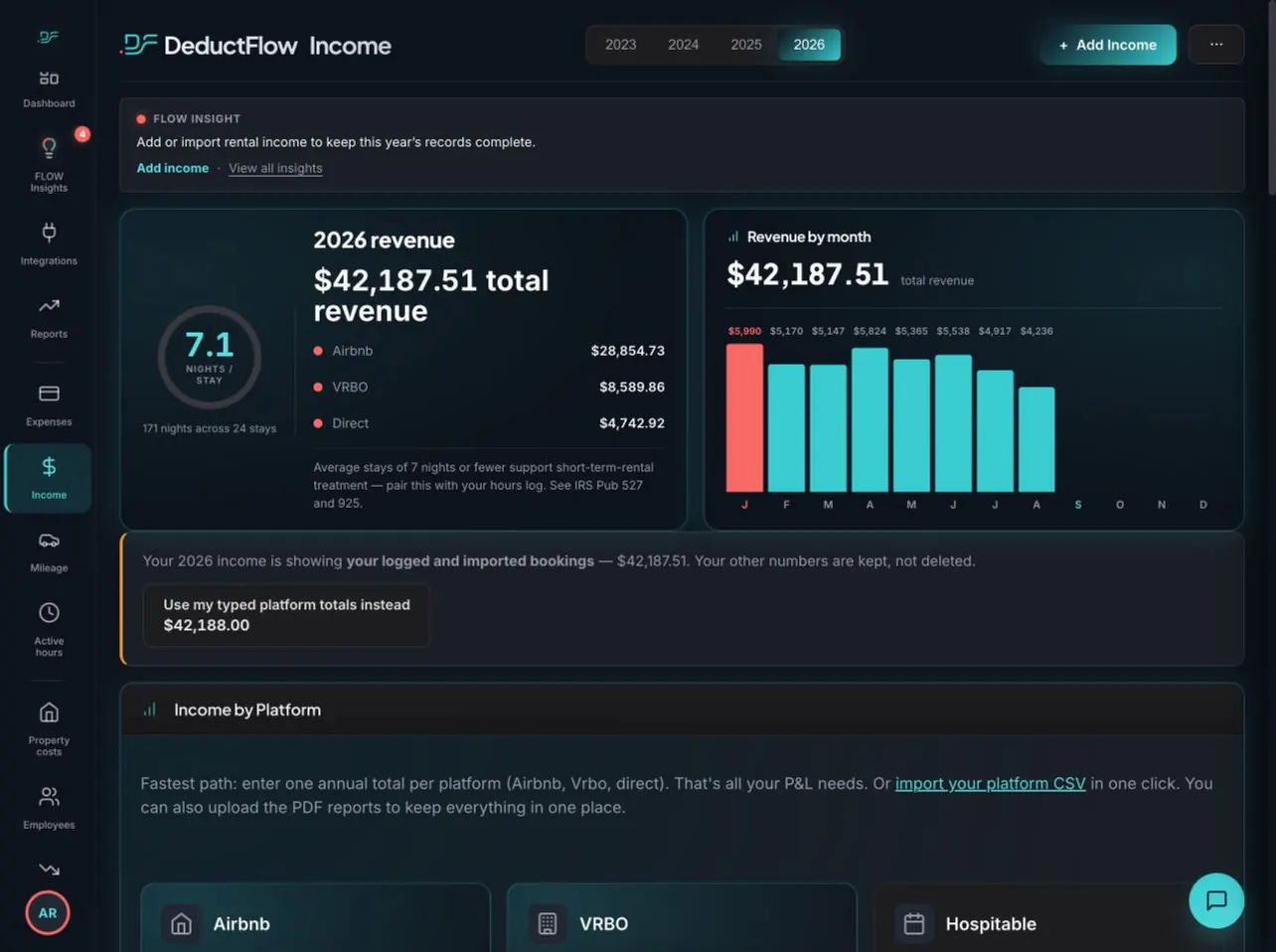Click the Add income insight link

(x=173, y=168)
